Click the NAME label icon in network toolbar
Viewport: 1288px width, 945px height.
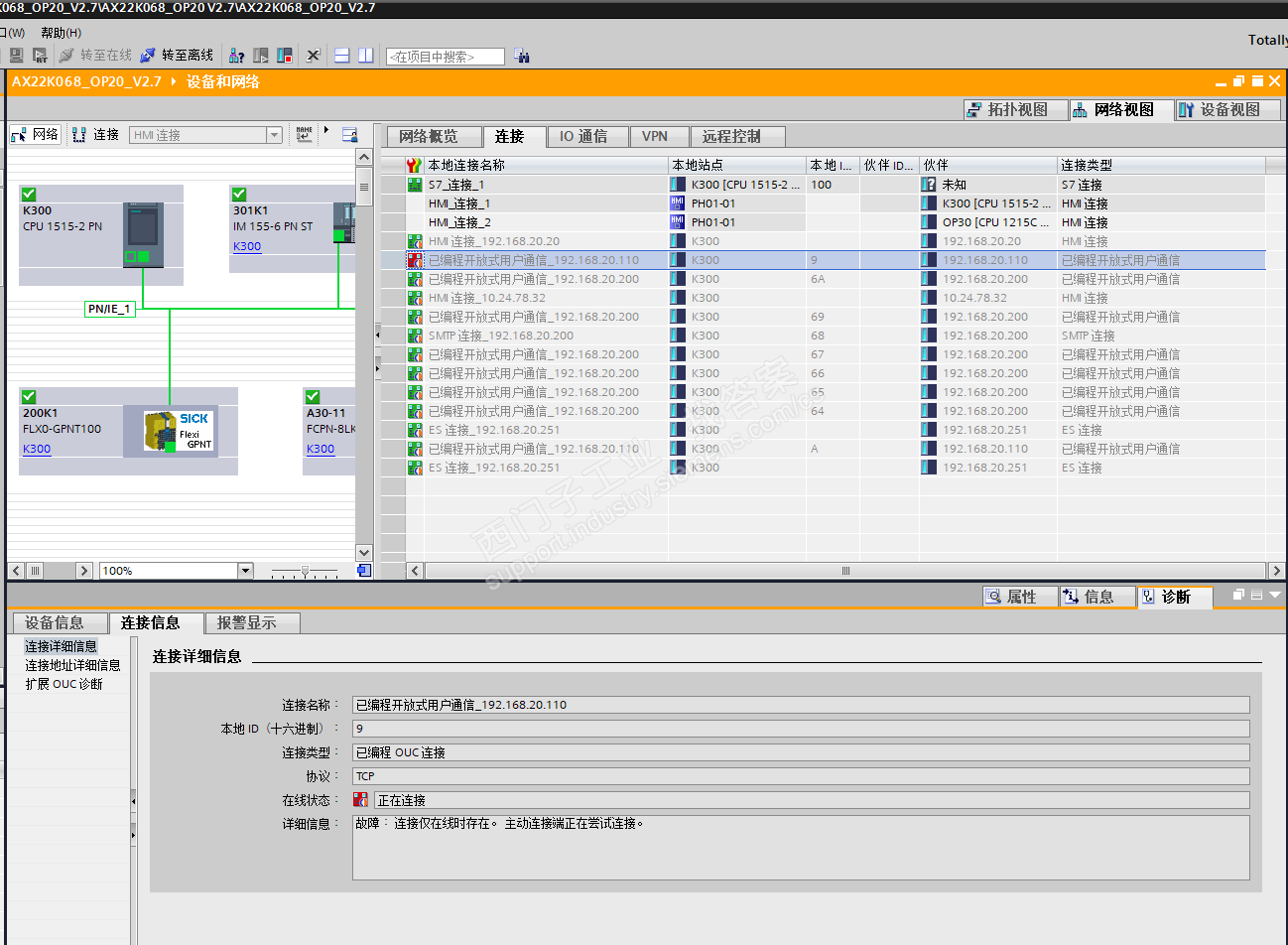tap(305, 134)
